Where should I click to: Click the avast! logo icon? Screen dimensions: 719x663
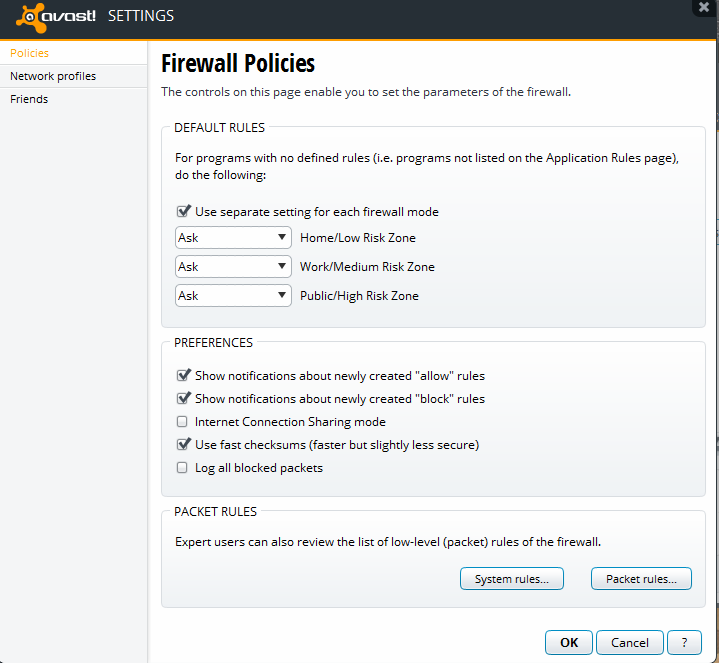(28, 16)
